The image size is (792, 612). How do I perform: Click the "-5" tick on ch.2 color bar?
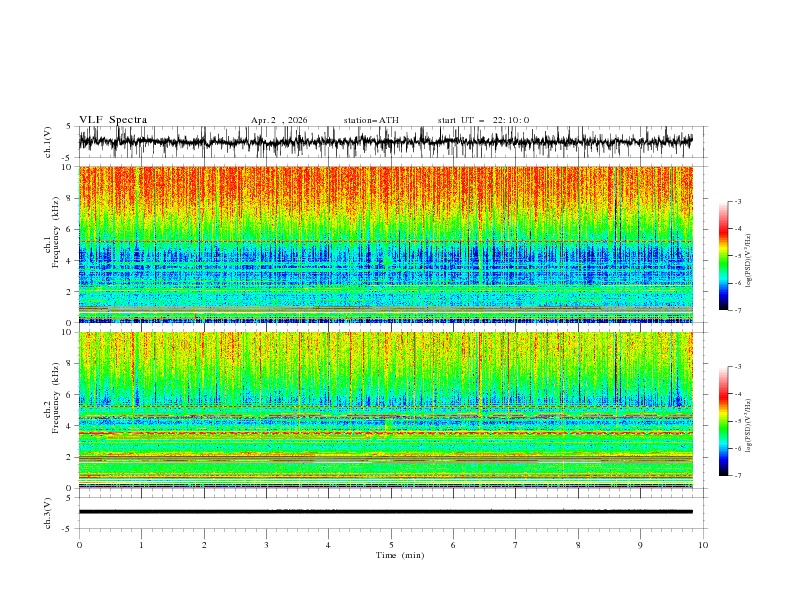738,421
